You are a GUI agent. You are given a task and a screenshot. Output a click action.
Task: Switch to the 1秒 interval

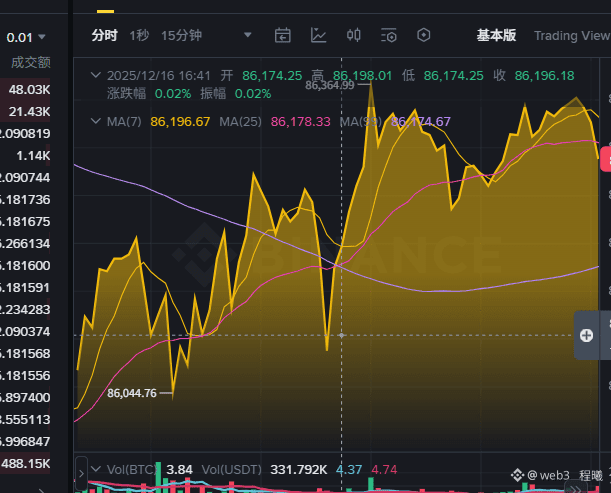[x=139, y=35]
